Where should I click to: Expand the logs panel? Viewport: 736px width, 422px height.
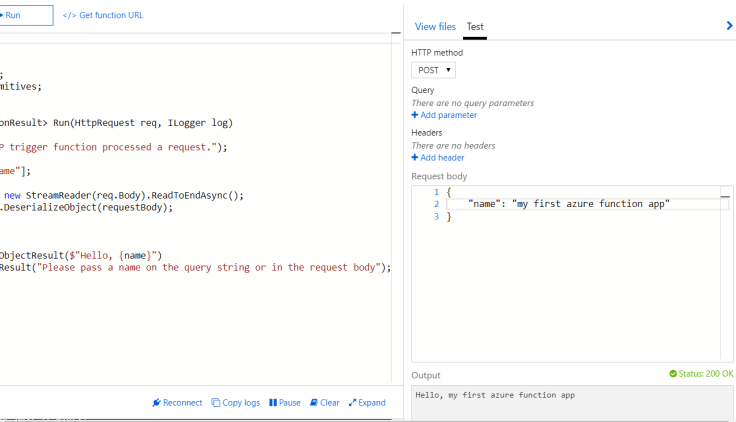pyautogui.click(x=367, y=403)
